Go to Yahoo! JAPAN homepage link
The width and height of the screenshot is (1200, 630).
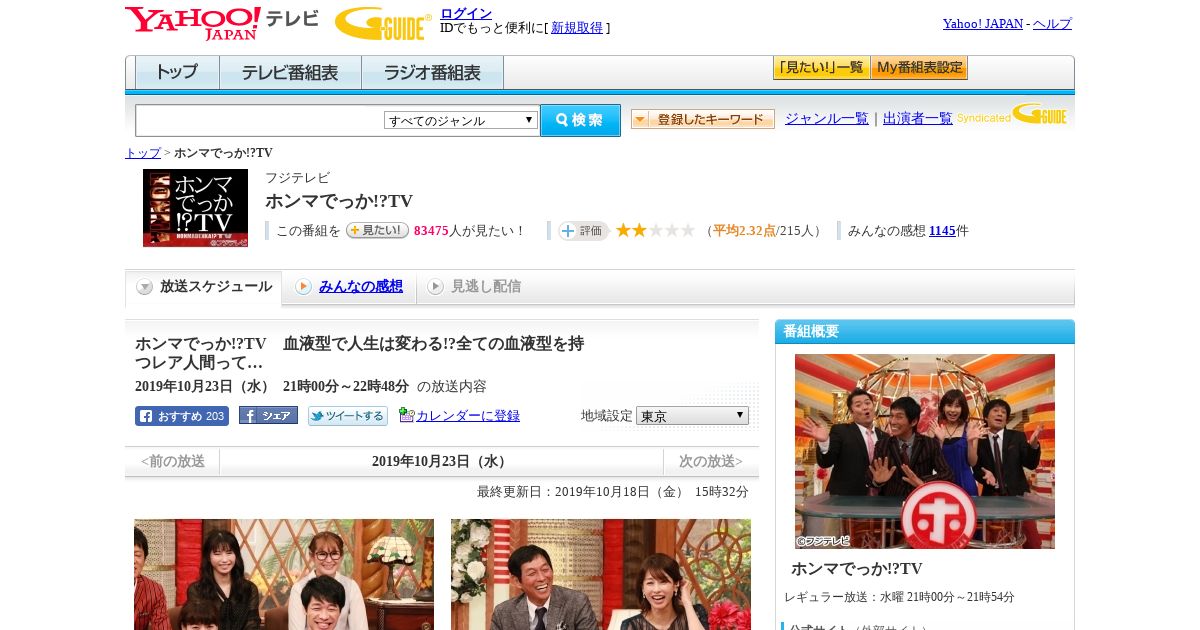982,24
